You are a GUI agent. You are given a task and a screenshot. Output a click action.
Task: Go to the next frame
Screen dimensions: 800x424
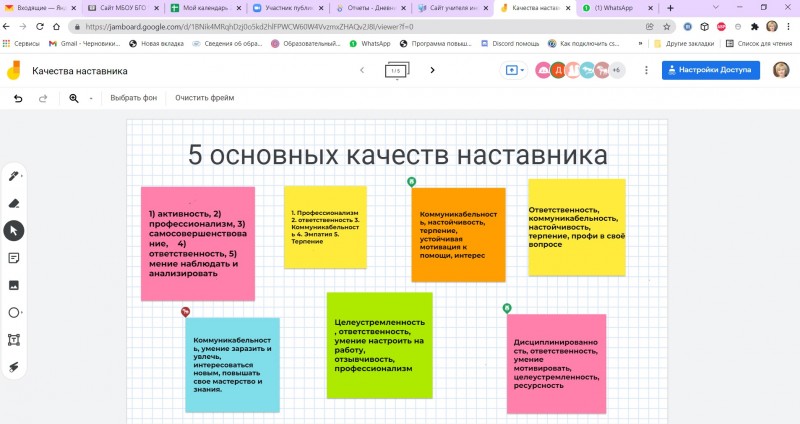[432, 71]
